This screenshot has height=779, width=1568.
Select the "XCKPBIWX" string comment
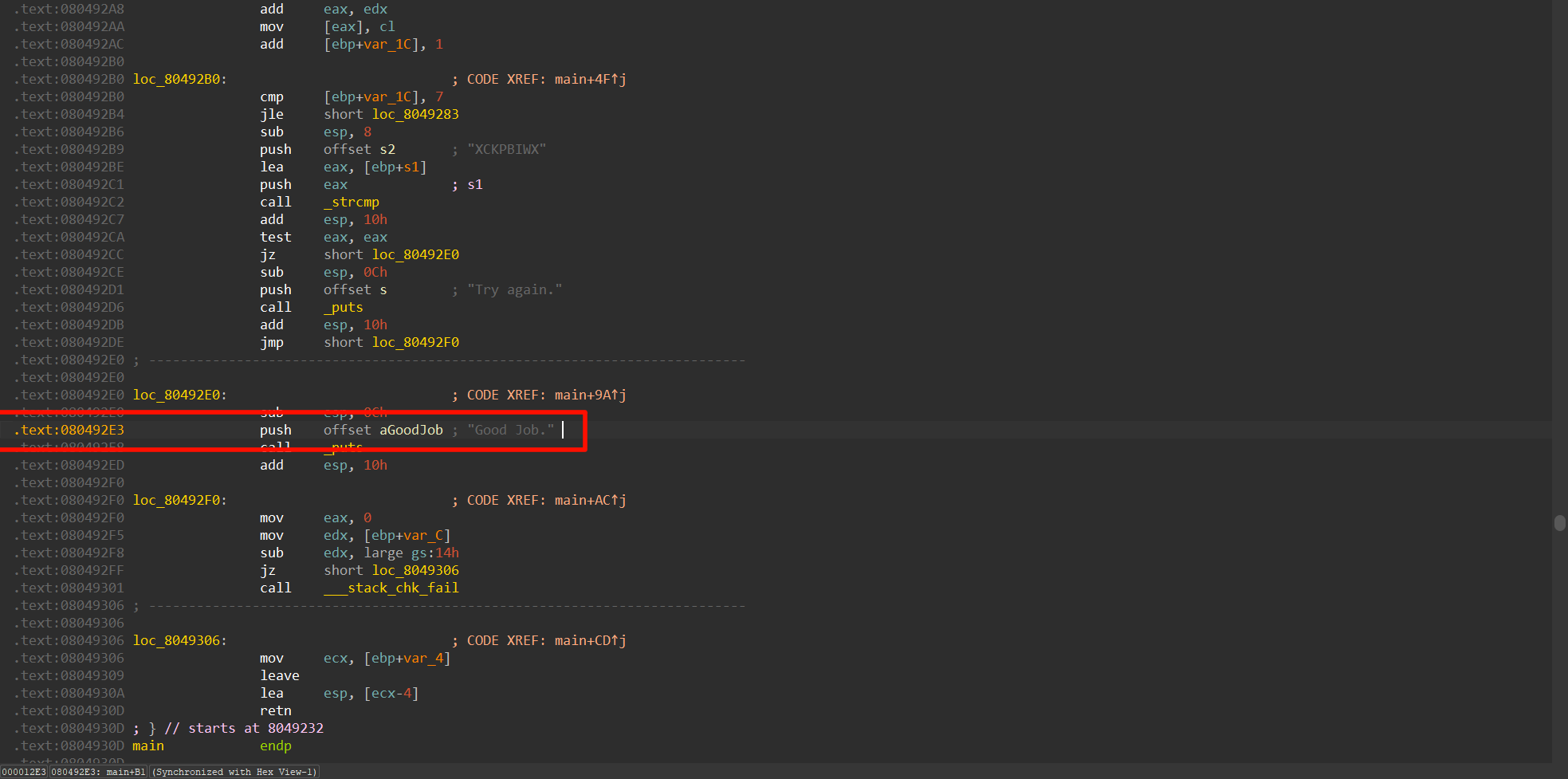506,149
